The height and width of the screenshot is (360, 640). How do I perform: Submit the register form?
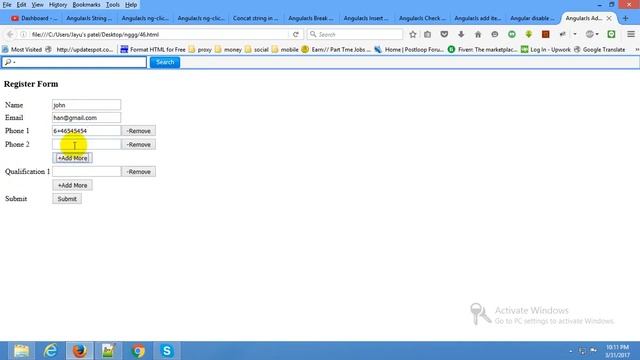[67, 199]
